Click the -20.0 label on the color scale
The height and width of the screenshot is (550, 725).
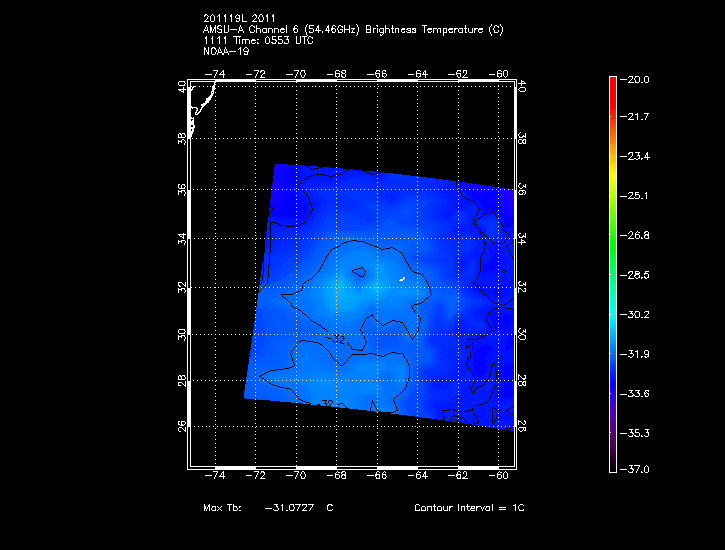637,79
